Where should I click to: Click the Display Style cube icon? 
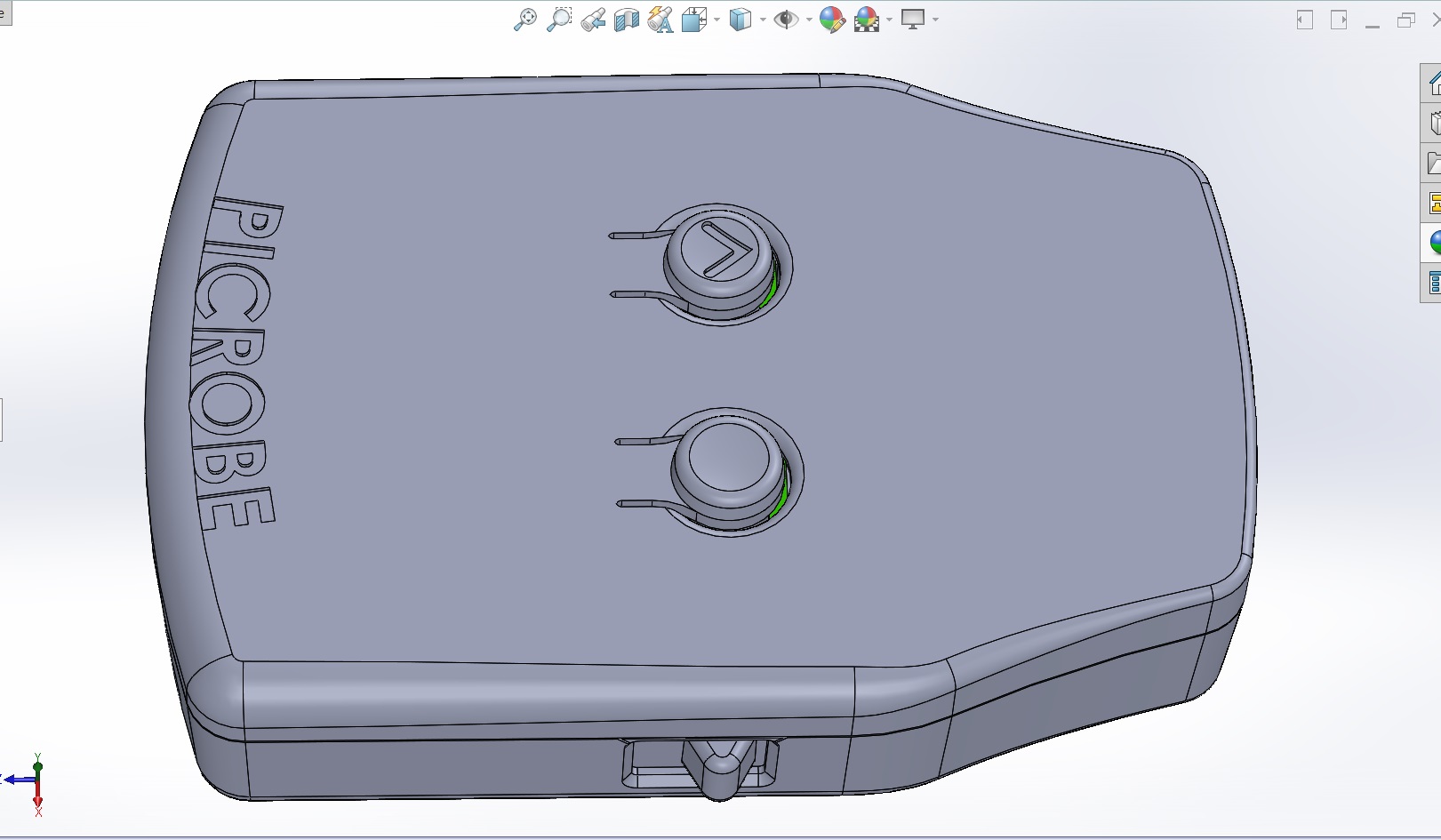[740, 20]
